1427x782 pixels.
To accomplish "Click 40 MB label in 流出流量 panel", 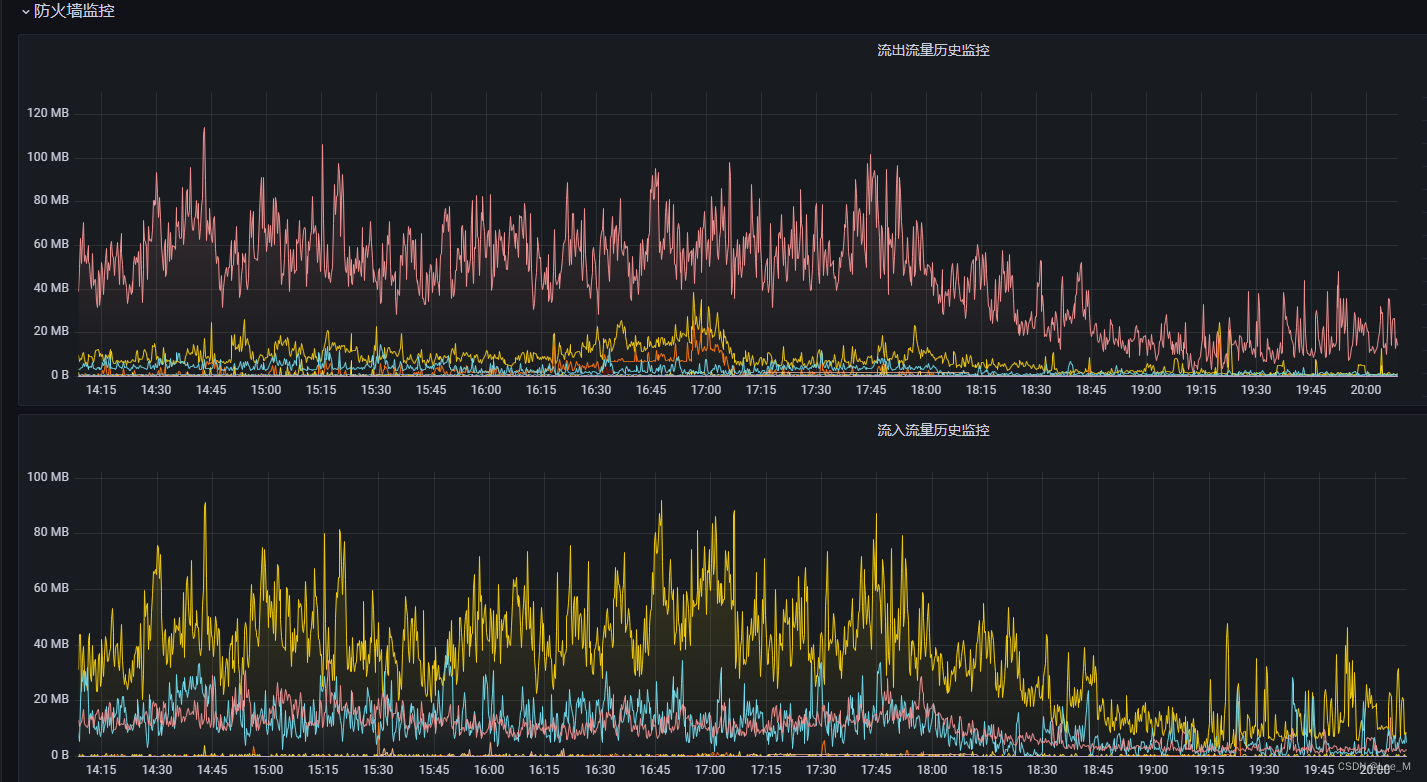I will pyautogui.click(x=51, y=288).
